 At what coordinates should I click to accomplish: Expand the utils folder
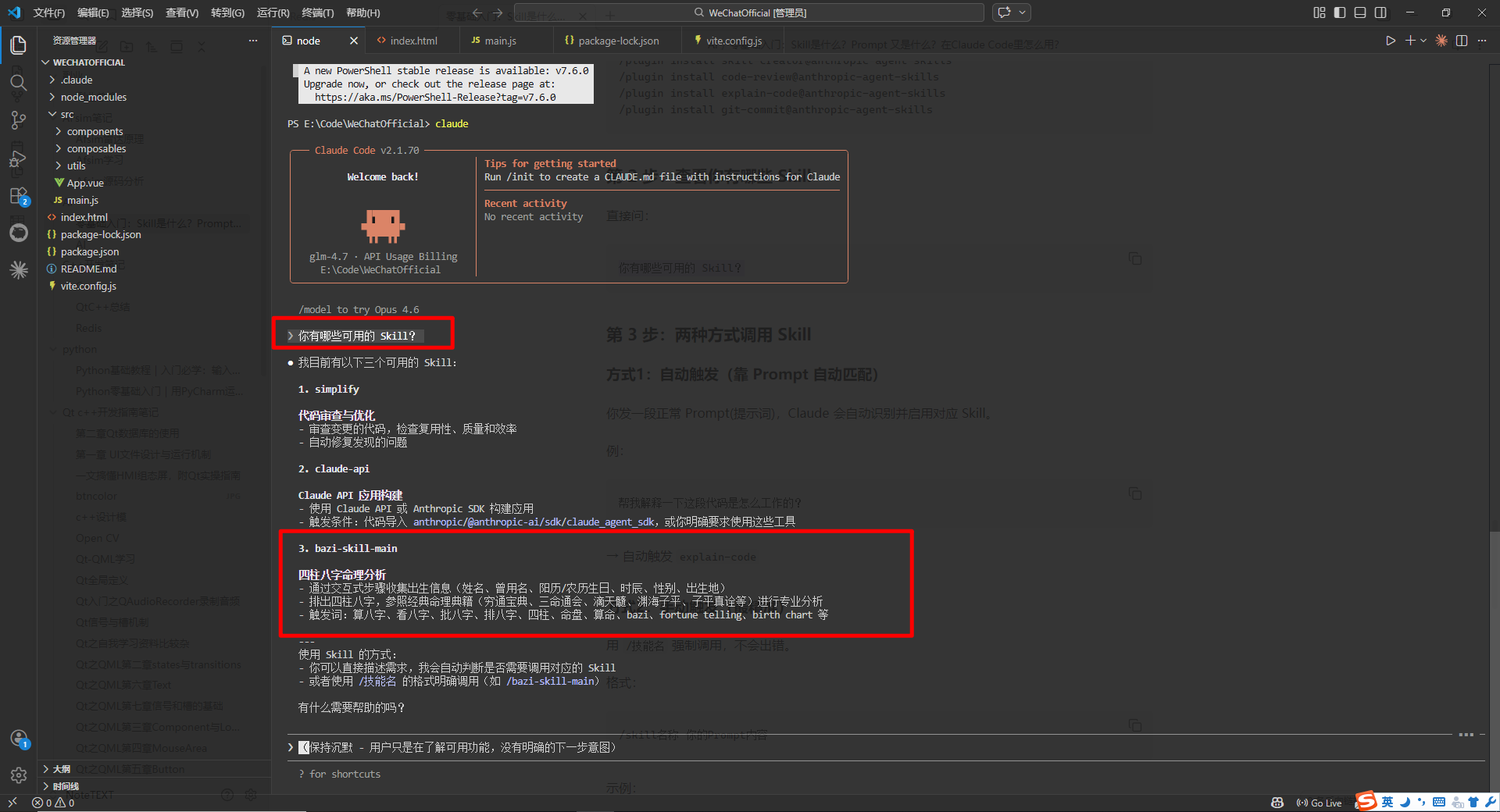tap(76, 166)
